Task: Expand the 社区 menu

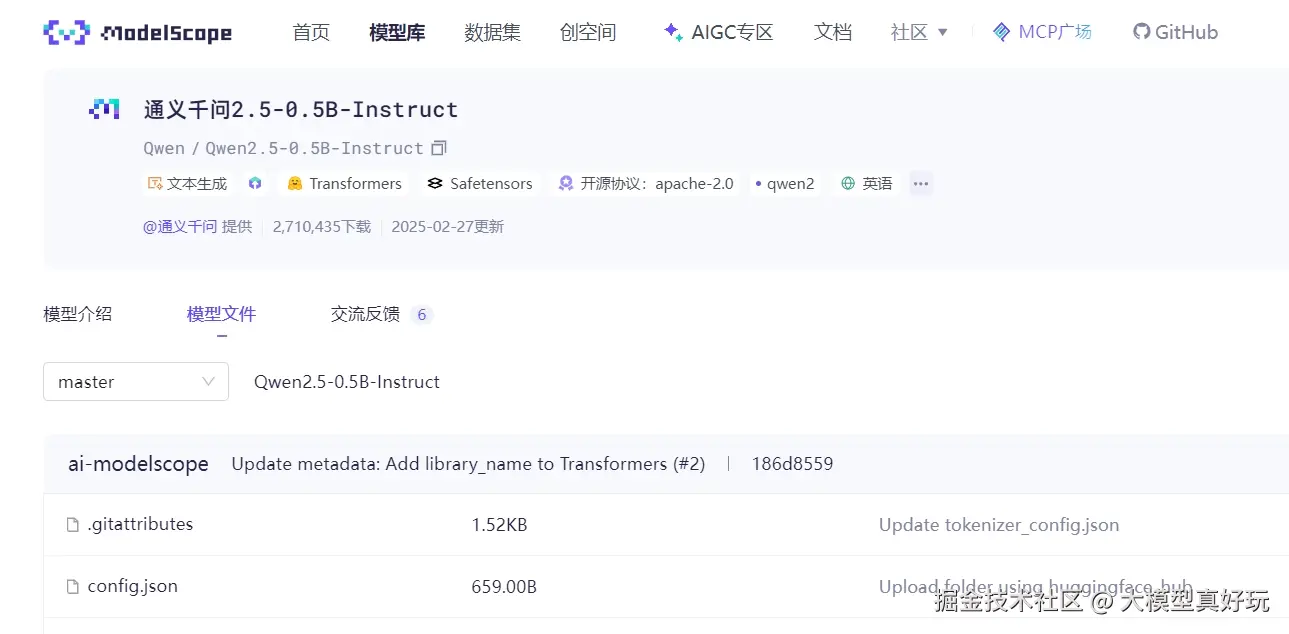Action: pyautogui.click(x=920, y=32)
